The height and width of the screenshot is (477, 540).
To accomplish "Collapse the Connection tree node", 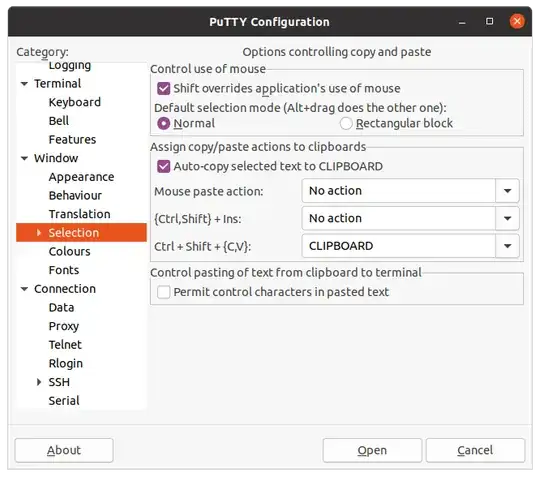I will pyautogui.click(x=24, y=289).
